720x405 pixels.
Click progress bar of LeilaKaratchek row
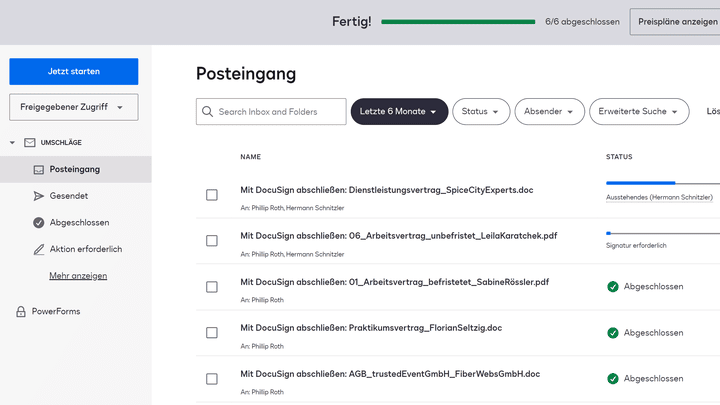[x=663, y=234]
